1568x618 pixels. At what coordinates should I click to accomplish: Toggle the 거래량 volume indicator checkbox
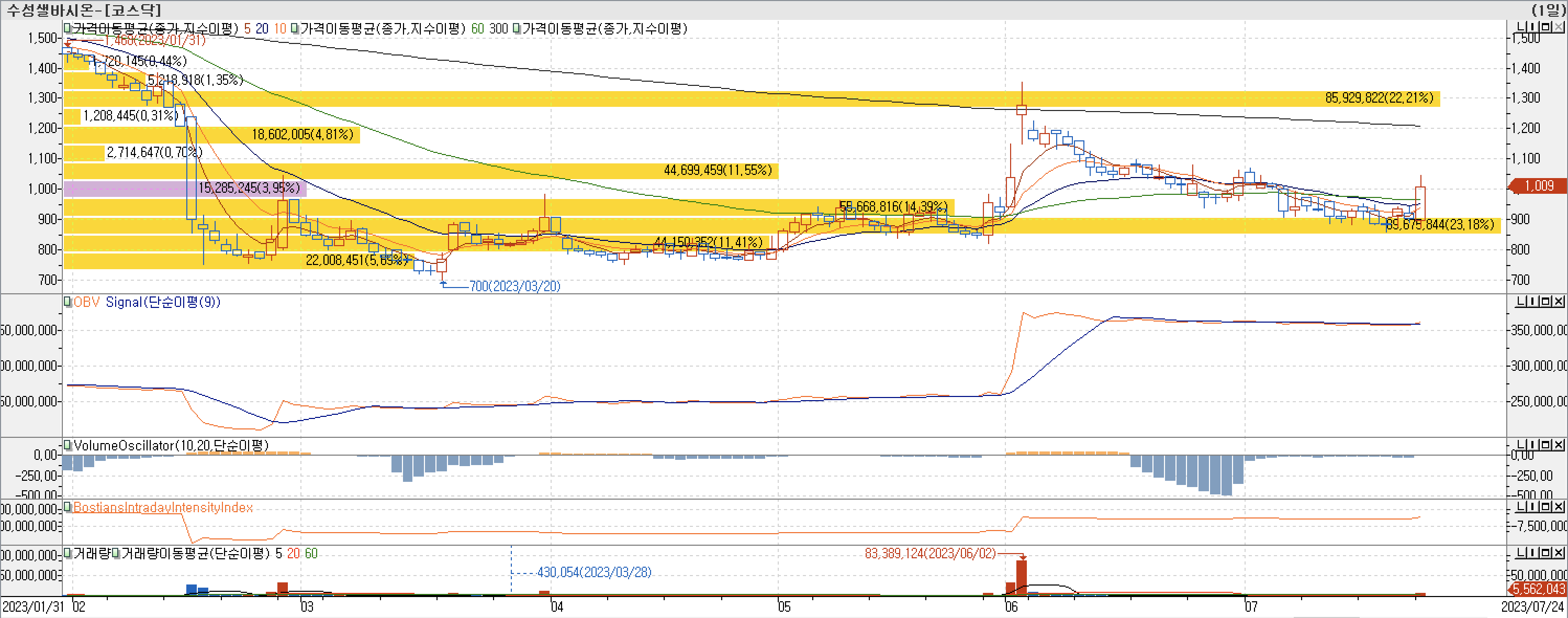pyautogui.click(x=68, y=554)
